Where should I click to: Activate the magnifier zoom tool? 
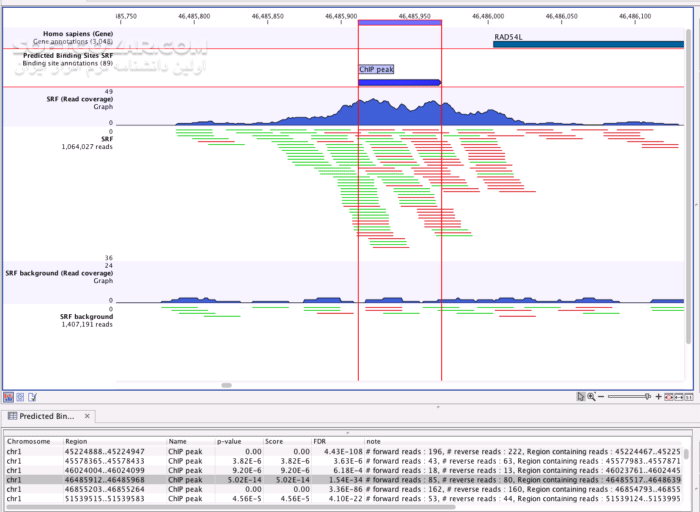click(592, 396)
